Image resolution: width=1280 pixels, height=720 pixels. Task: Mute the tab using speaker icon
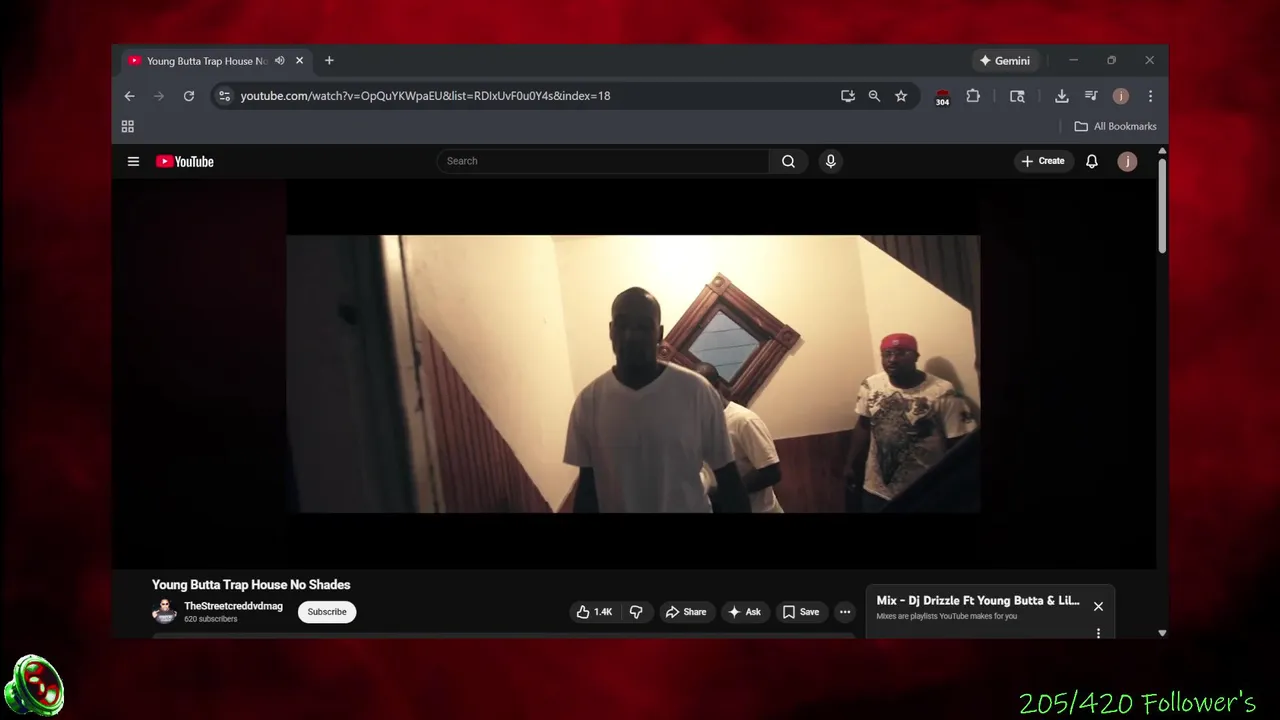(280, 61)
